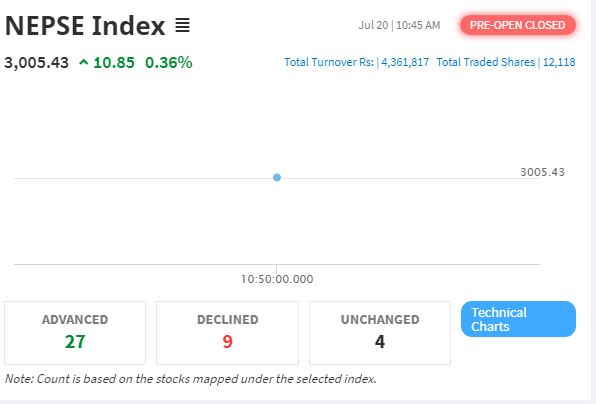Click the index value 3,005.43
596x404 pixels.
36,63
